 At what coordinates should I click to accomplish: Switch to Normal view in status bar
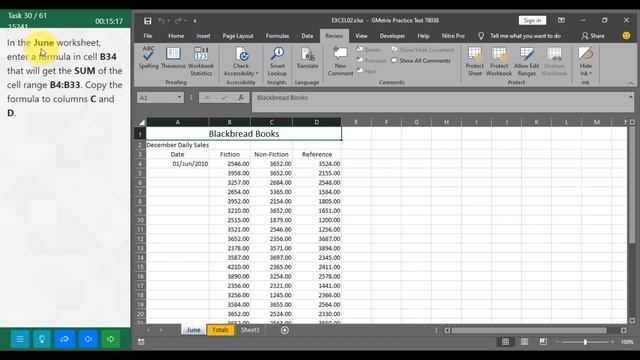click(505, 342)
